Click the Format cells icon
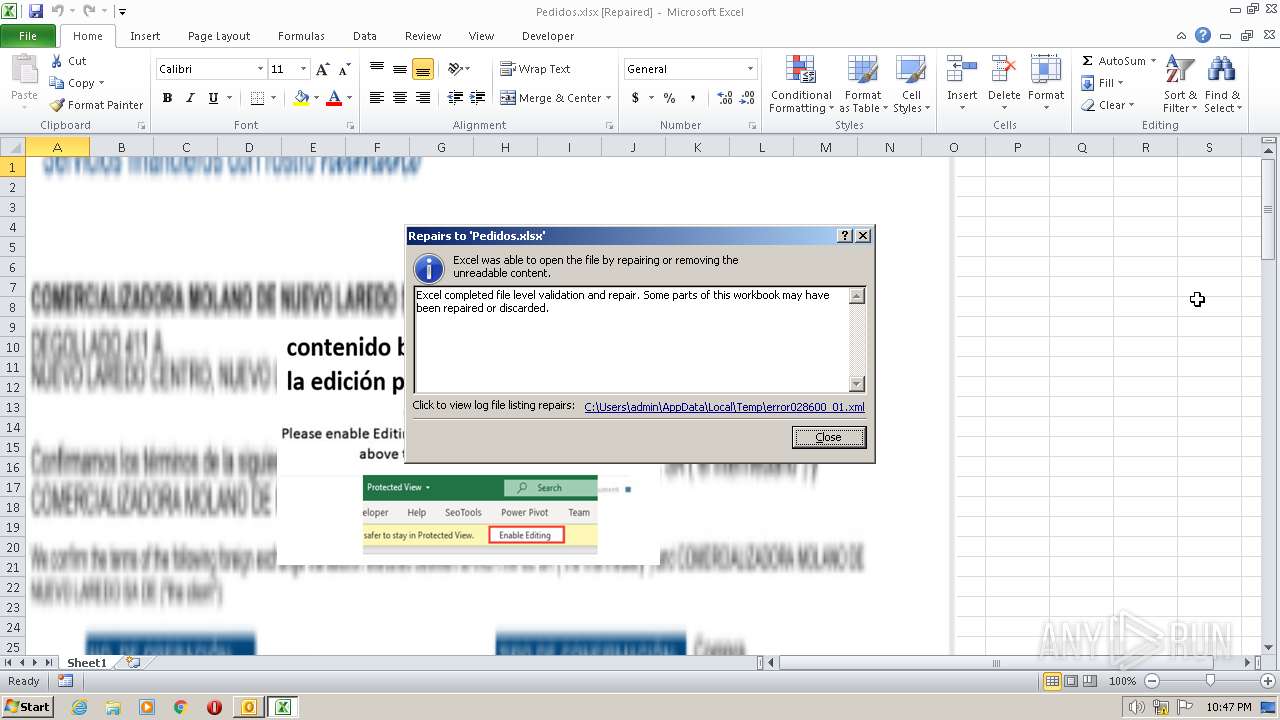This screenshot has height=720, width=1280. click(x=1046, y=70)
